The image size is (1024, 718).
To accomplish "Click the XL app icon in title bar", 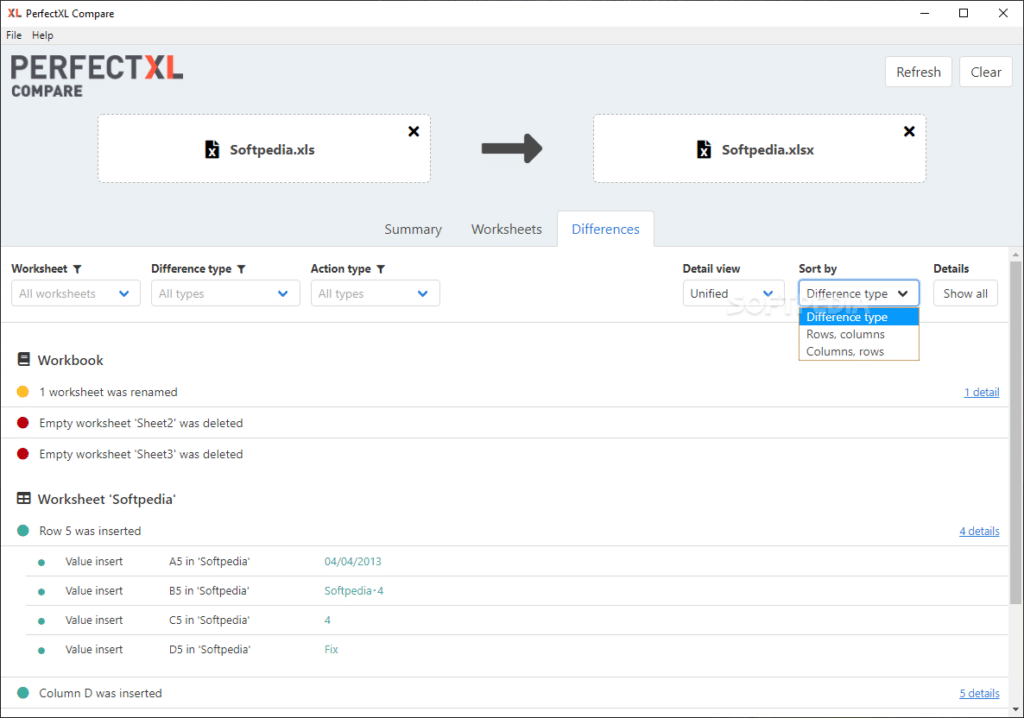I will (x=14, y=13).
